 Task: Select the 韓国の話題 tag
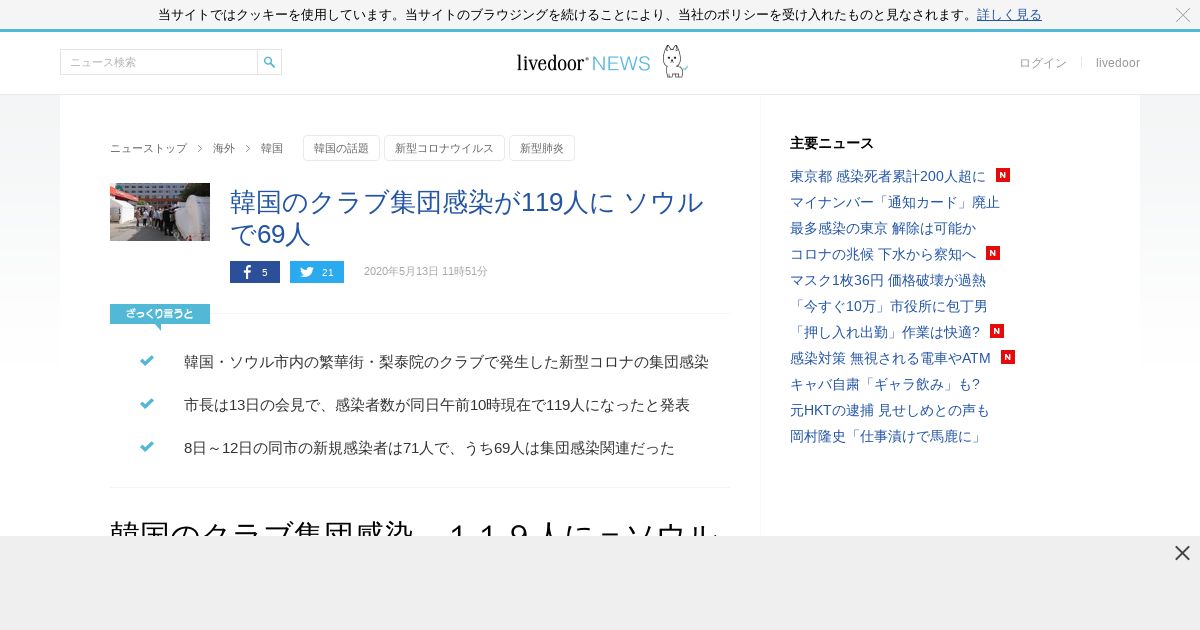coord(341,148)
